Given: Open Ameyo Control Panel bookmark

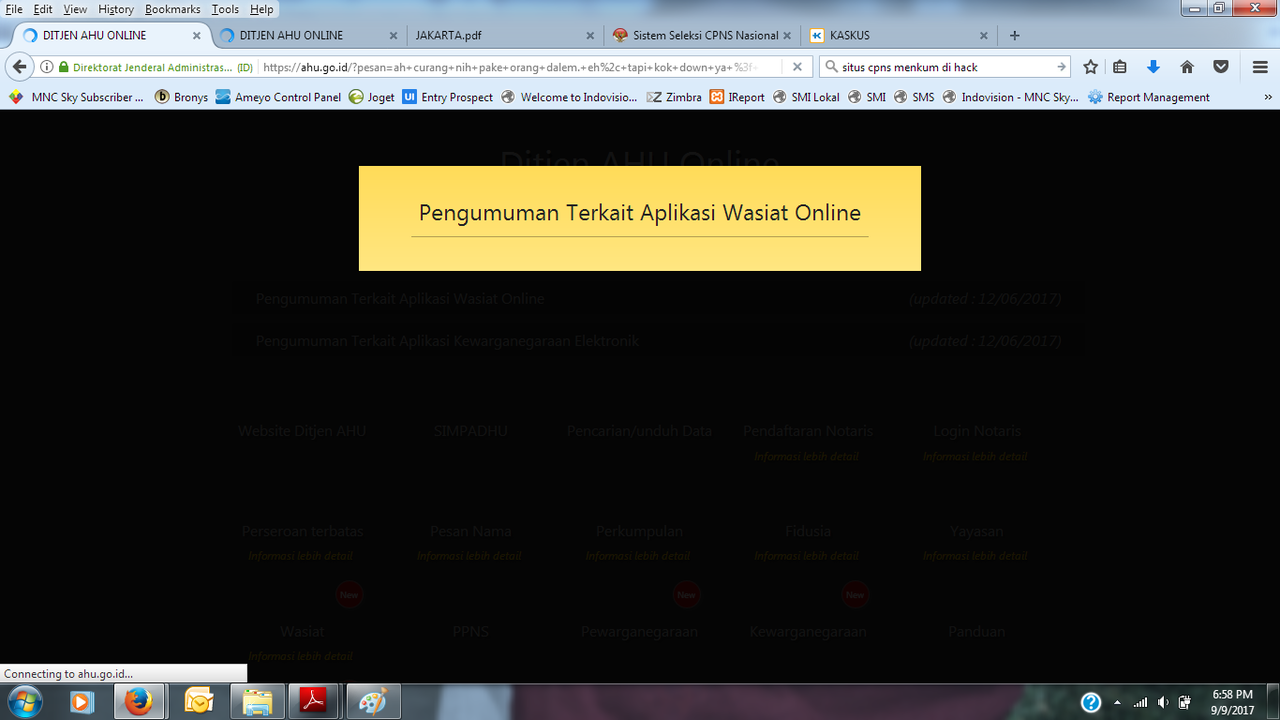Looking at the screenshot, I should pyautogui.click(x=279, y=97).
